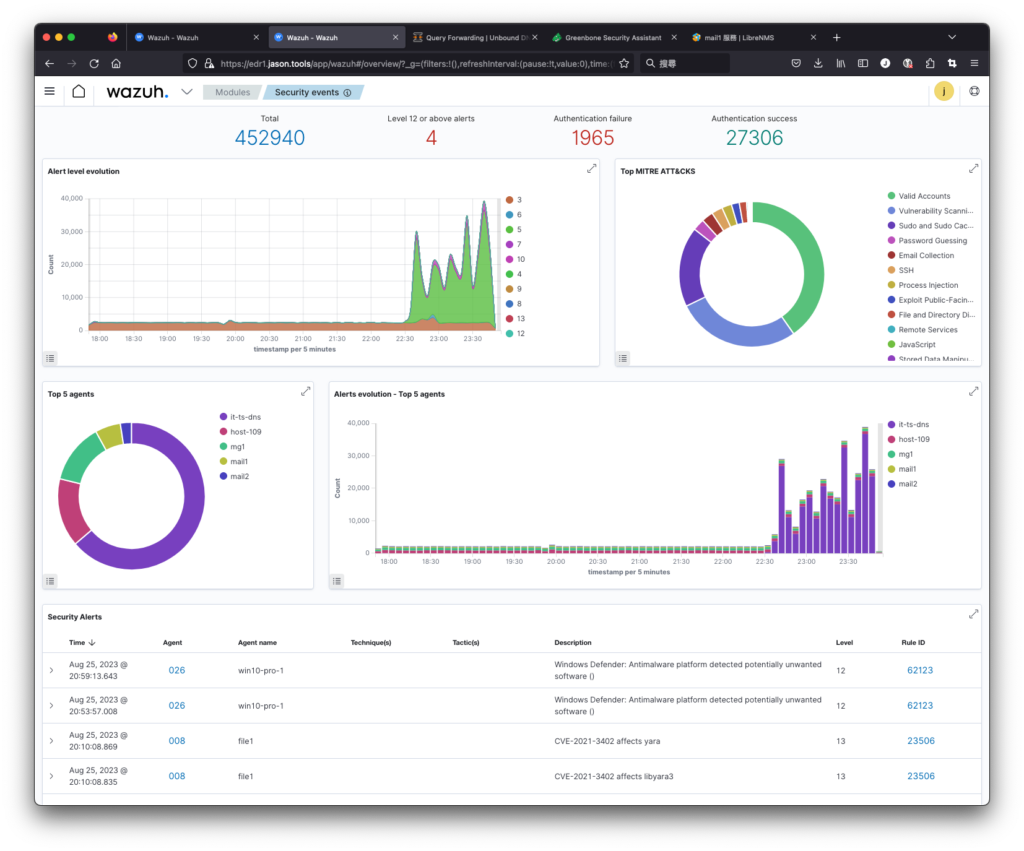This screenshot has height=851, width=1024.
Task: Expand the alert row at 20:10:08.869
Action: coord(52,741)
